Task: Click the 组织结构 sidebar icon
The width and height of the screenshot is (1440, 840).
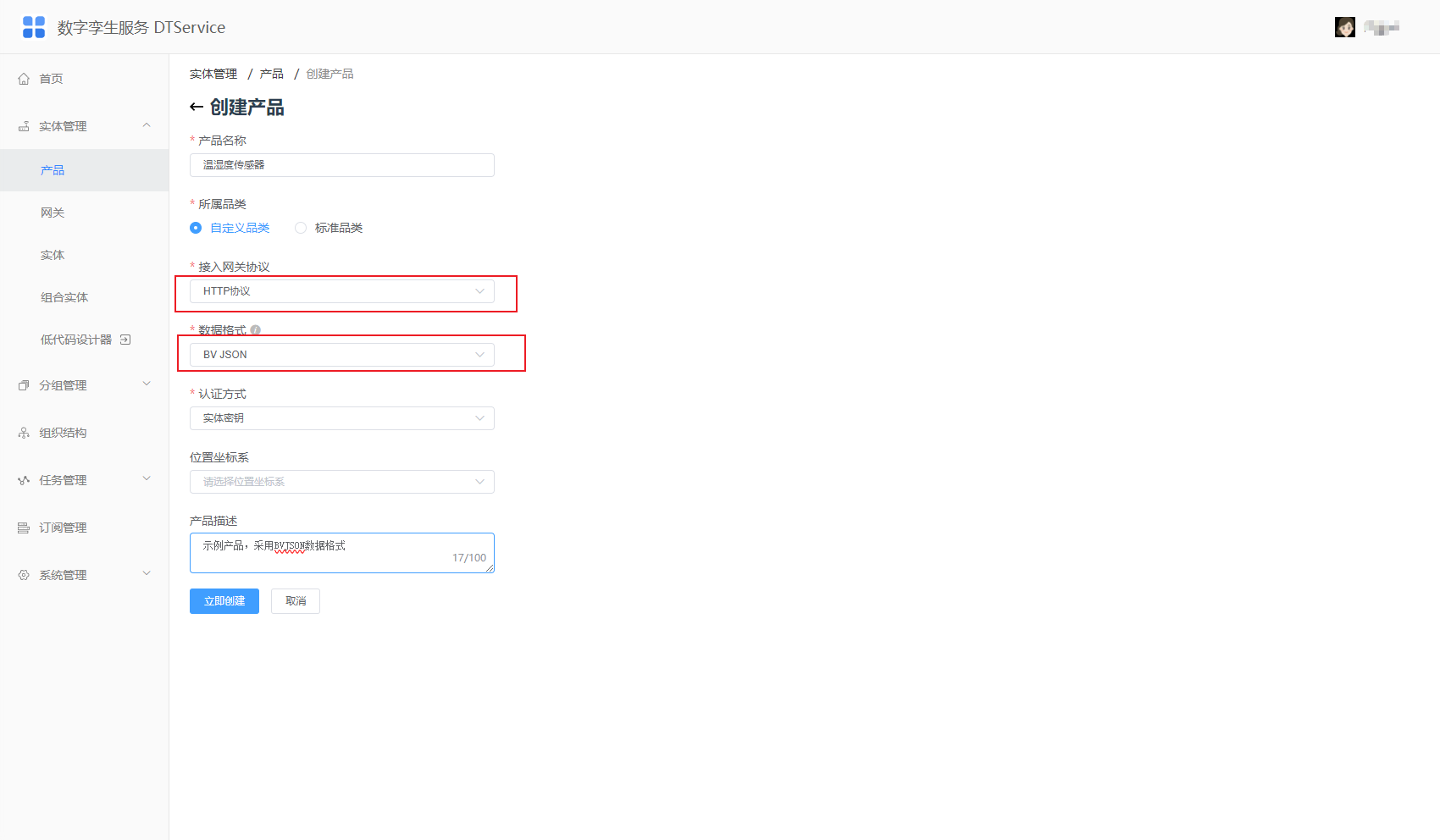Action: click(24, 433)
